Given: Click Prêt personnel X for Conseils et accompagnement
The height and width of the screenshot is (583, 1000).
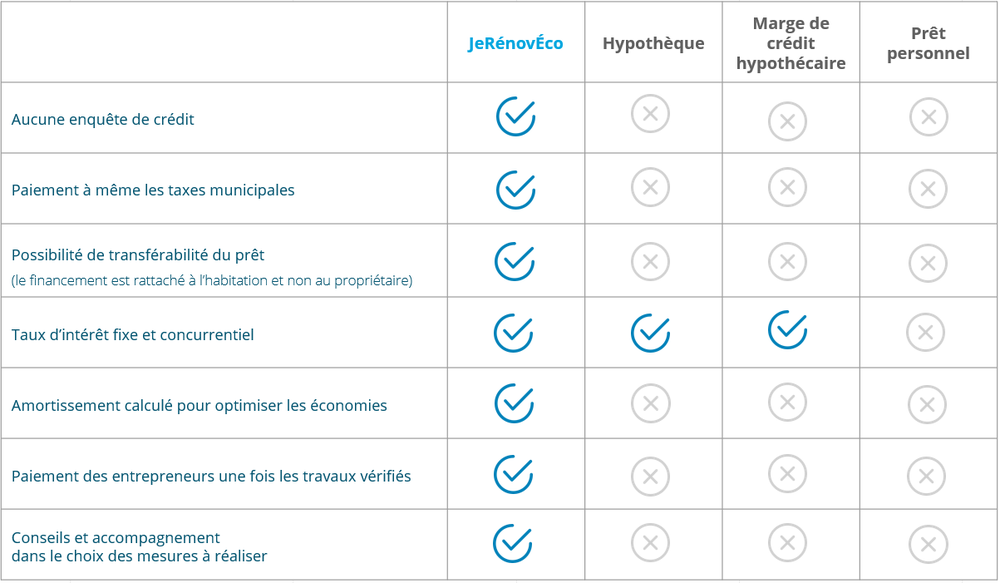Looking at the screenshot, I should 928,545.
